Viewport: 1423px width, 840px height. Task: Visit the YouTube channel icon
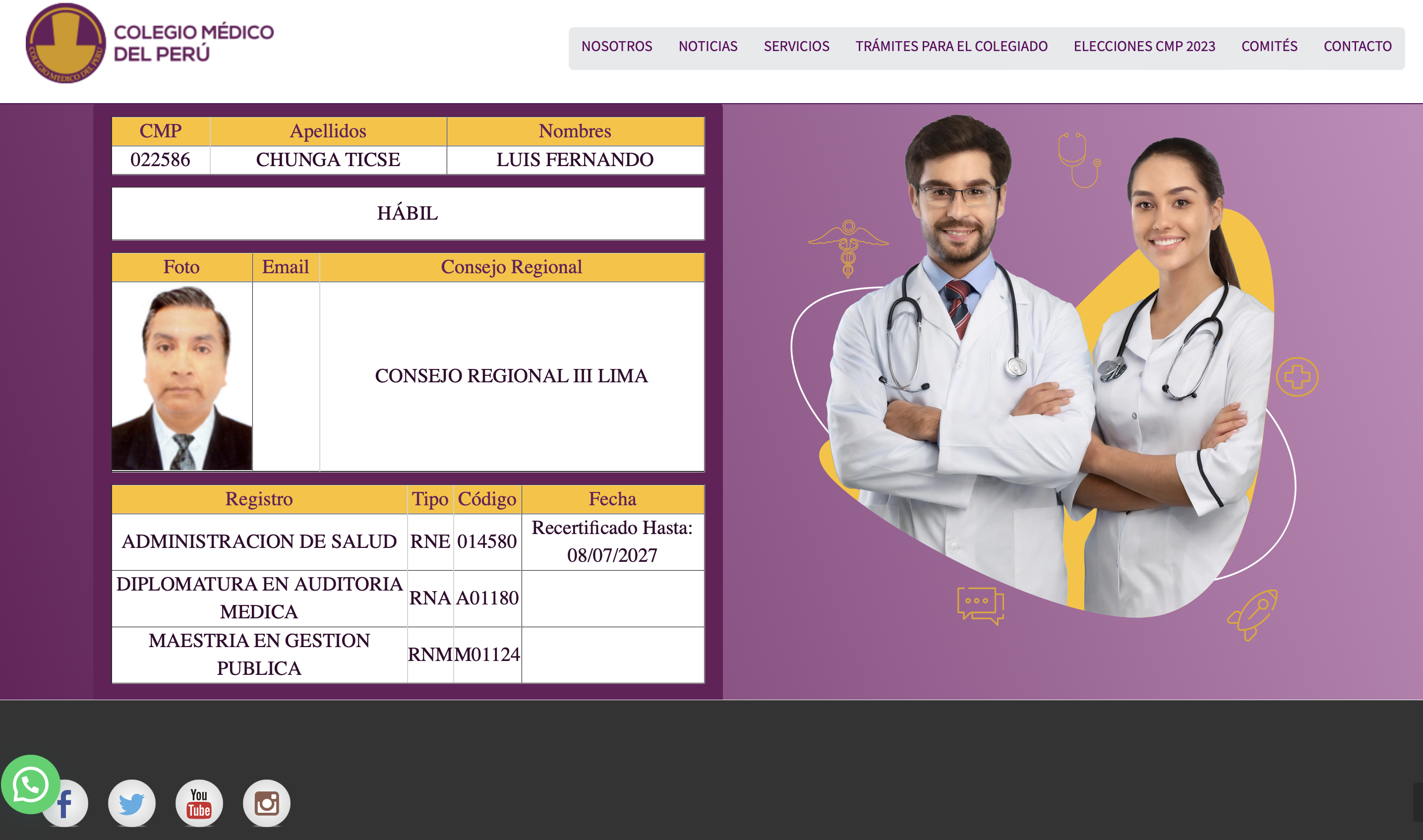[x=199, y=803]
